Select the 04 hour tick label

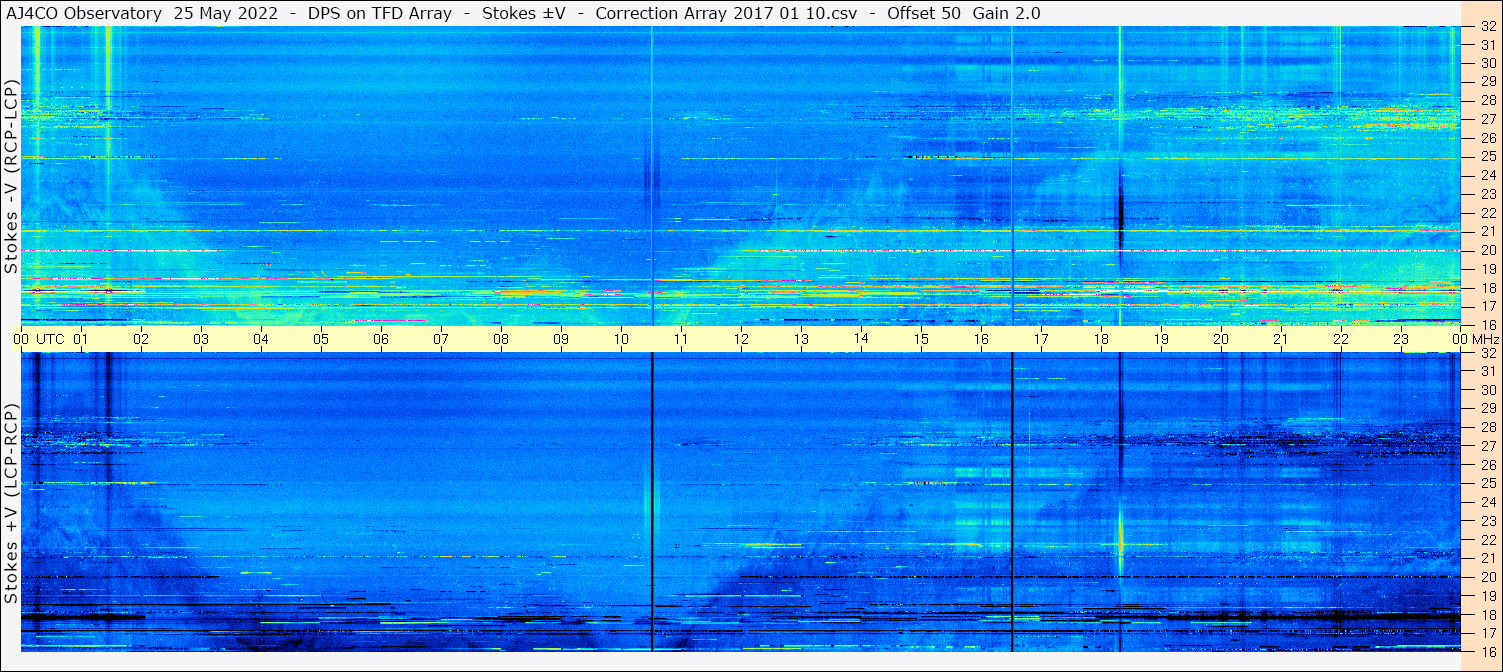click(261, 339)
